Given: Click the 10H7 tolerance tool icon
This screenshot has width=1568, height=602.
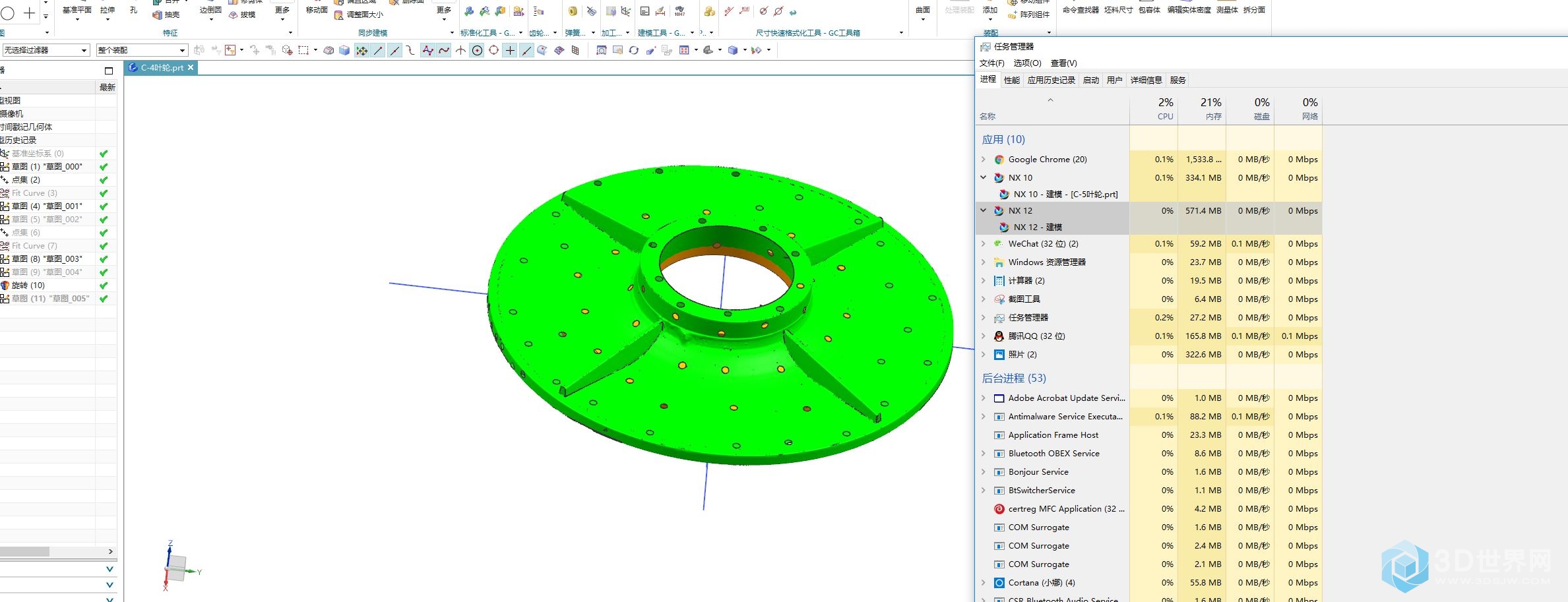Looking at the screenshot, I should (679, 11).
